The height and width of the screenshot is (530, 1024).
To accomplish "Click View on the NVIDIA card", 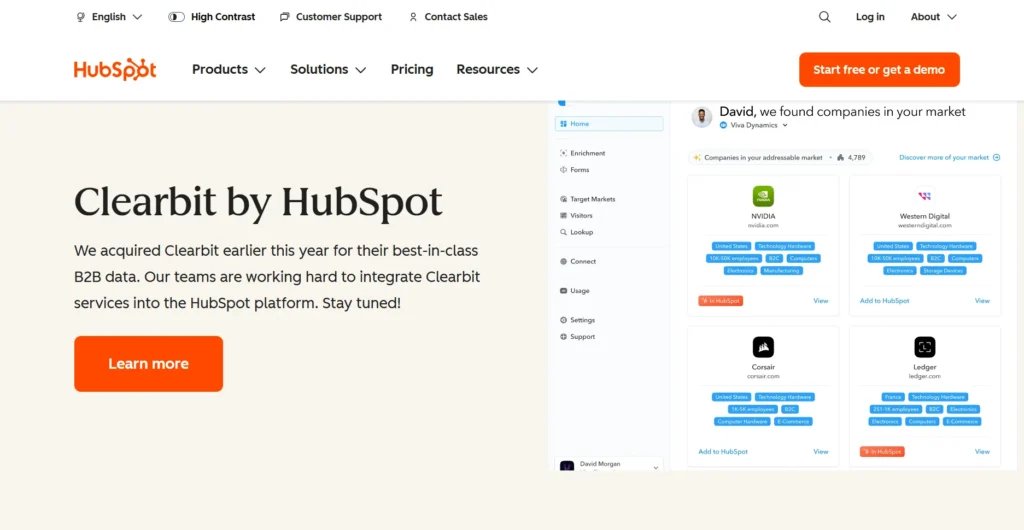I will click(820, 301).
